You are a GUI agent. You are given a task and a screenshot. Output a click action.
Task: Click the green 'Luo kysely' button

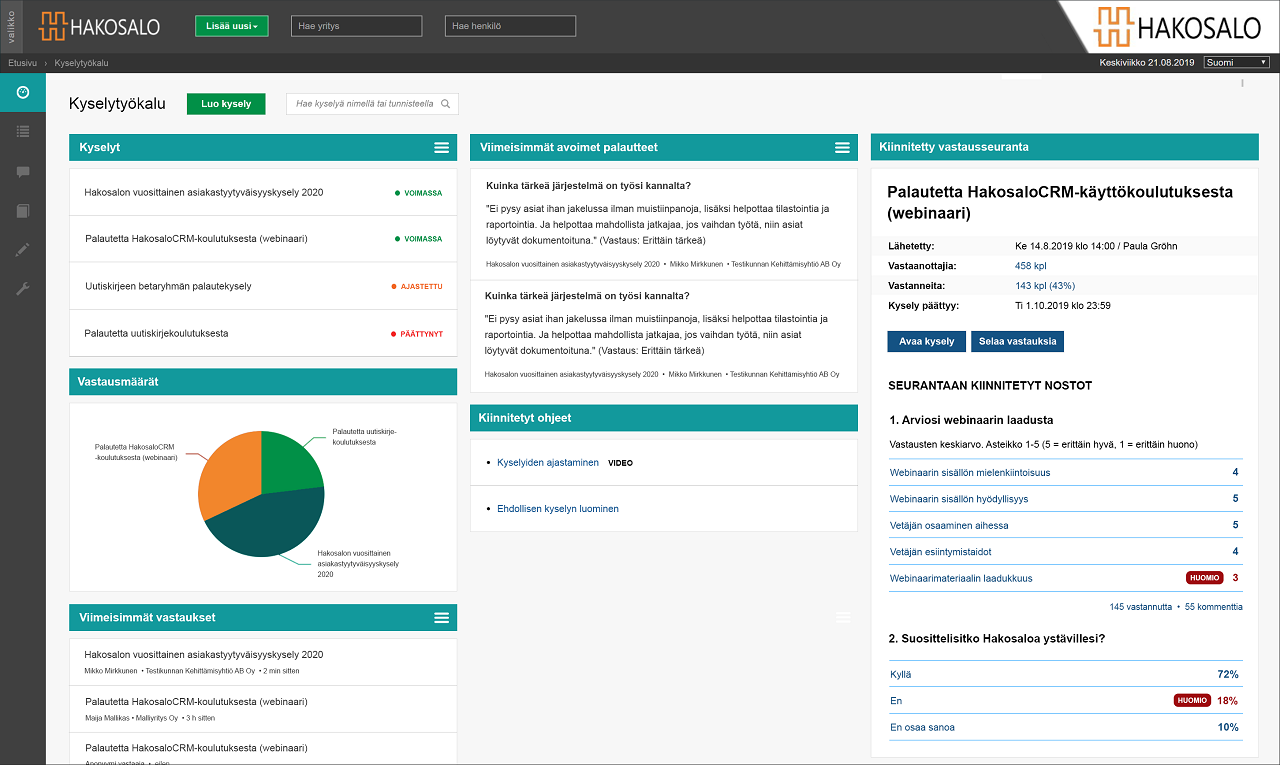226,103
